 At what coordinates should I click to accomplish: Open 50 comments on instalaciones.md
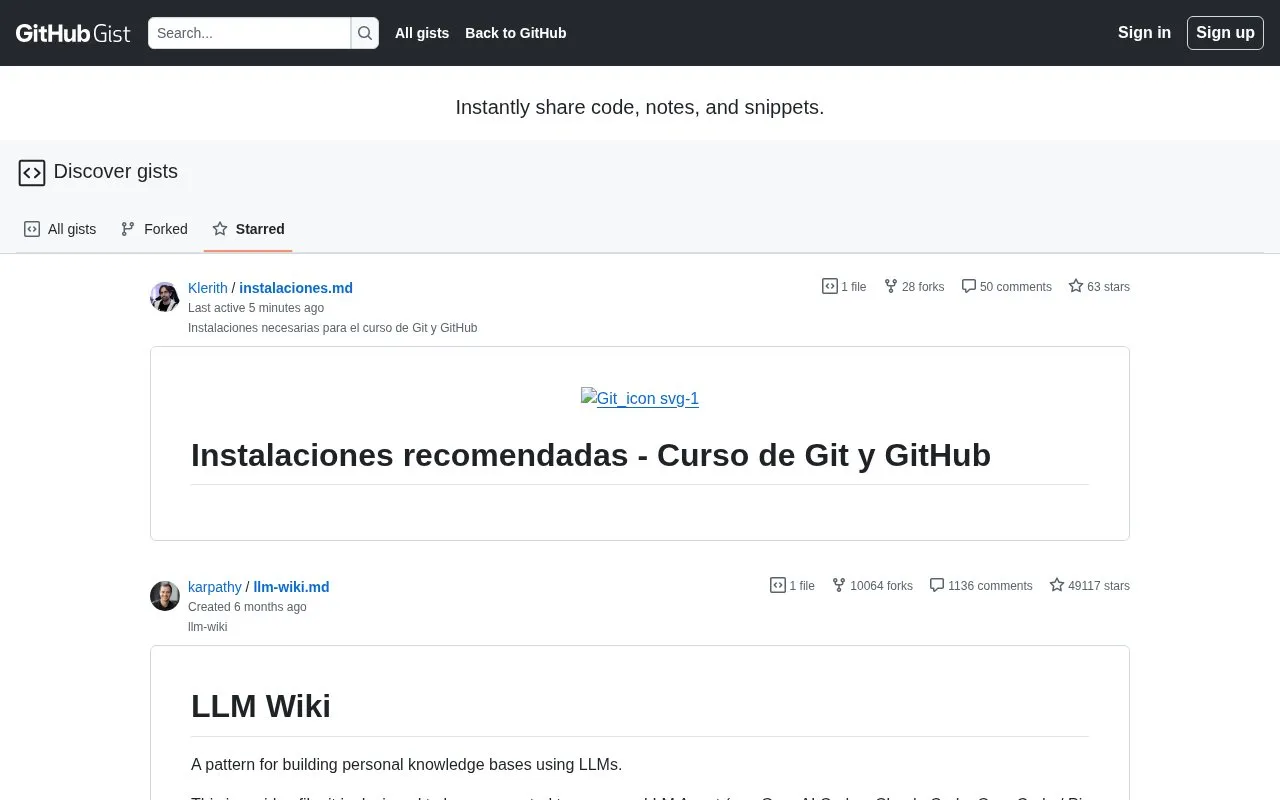coord(1006,287)
